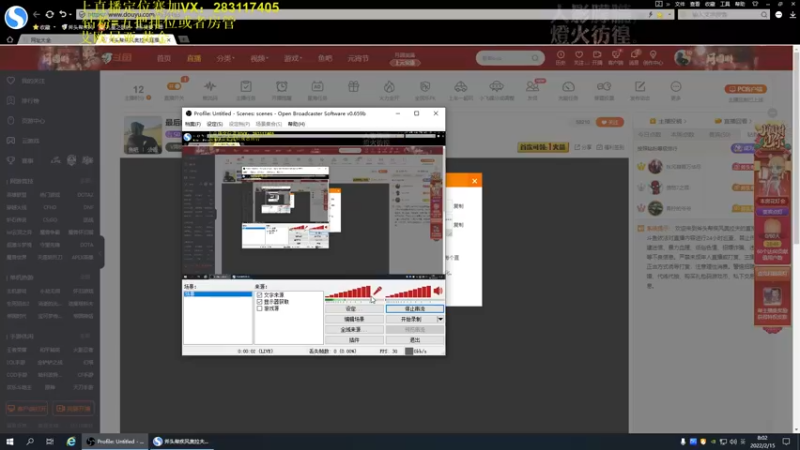The width and height of the screenshot is (800, 450).
Task: Click the orange PC客户端 button
Action: click(745, 89)
